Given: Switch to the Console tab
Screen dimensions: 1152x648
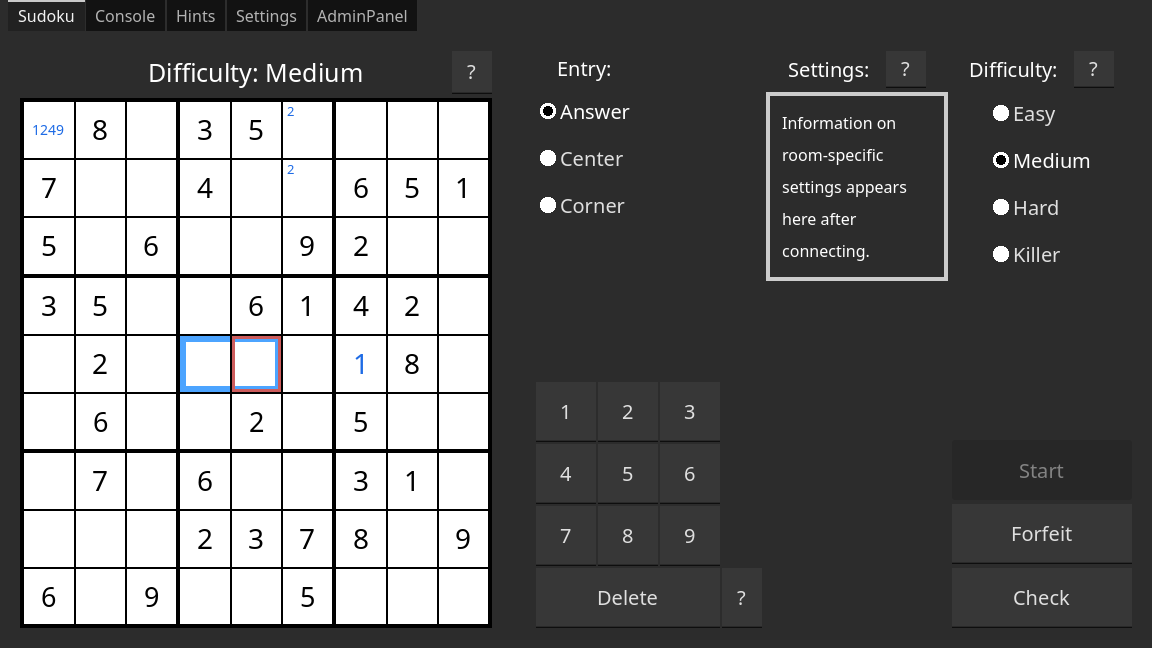Looking at the screenshot, I should [125, 16].
